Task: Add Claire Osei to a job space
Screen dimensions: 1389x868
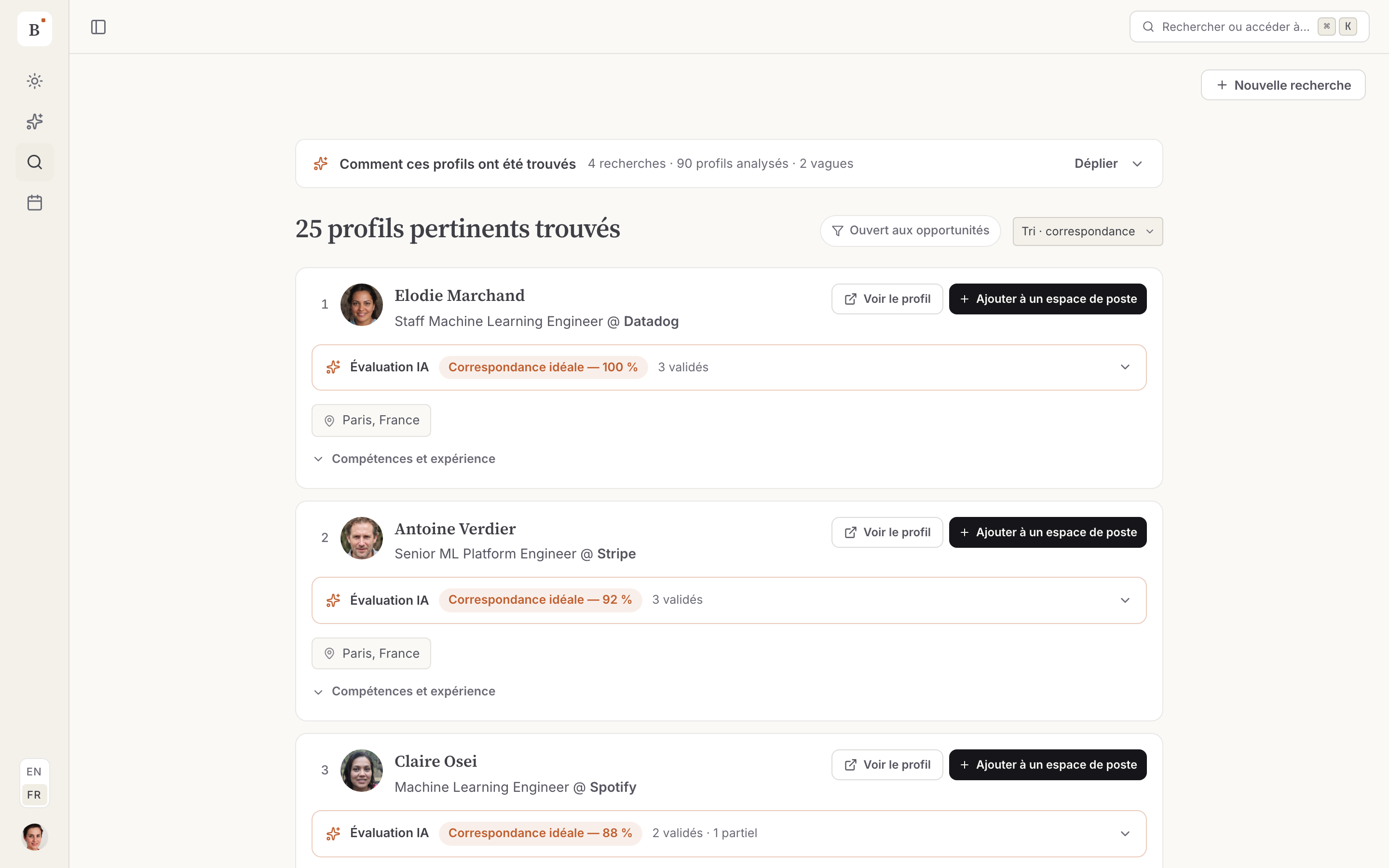Action: [1048, 765]
